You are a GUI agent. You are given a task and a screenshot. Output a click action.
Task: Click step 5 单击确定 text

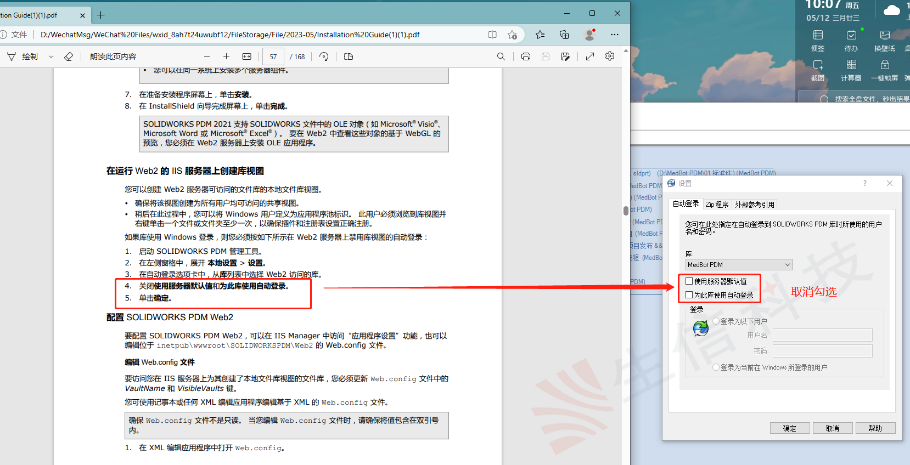click(155, 298)
